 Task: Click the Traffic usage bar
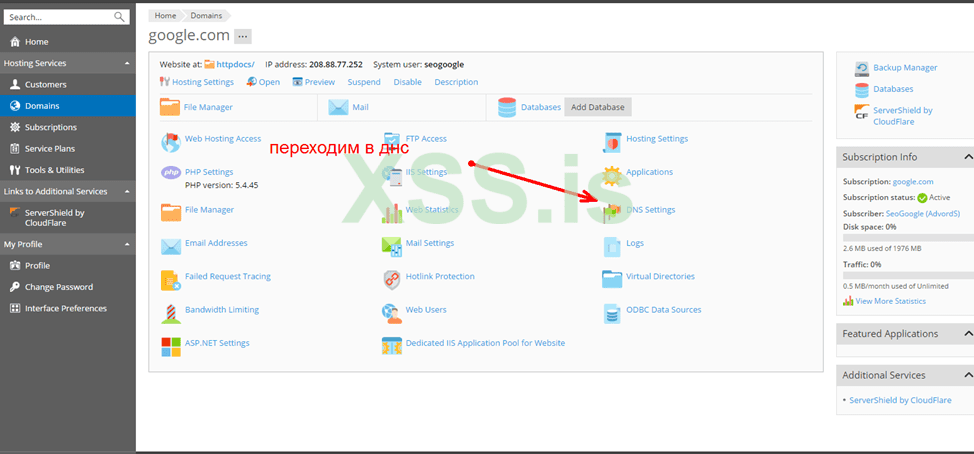(x=908, y=275)
